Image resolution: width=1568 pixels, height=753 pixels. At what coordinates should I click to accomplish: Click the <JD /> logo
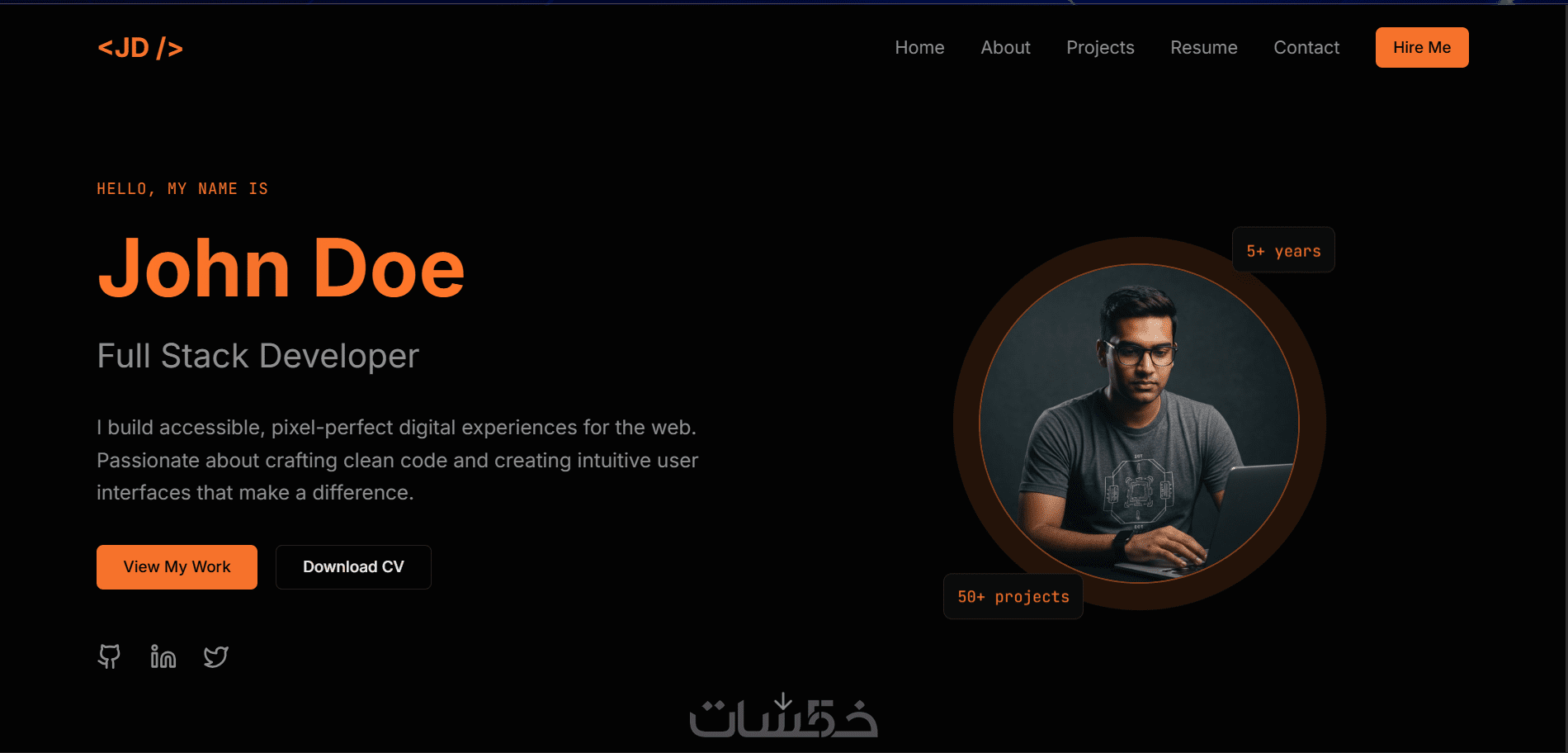140,48
